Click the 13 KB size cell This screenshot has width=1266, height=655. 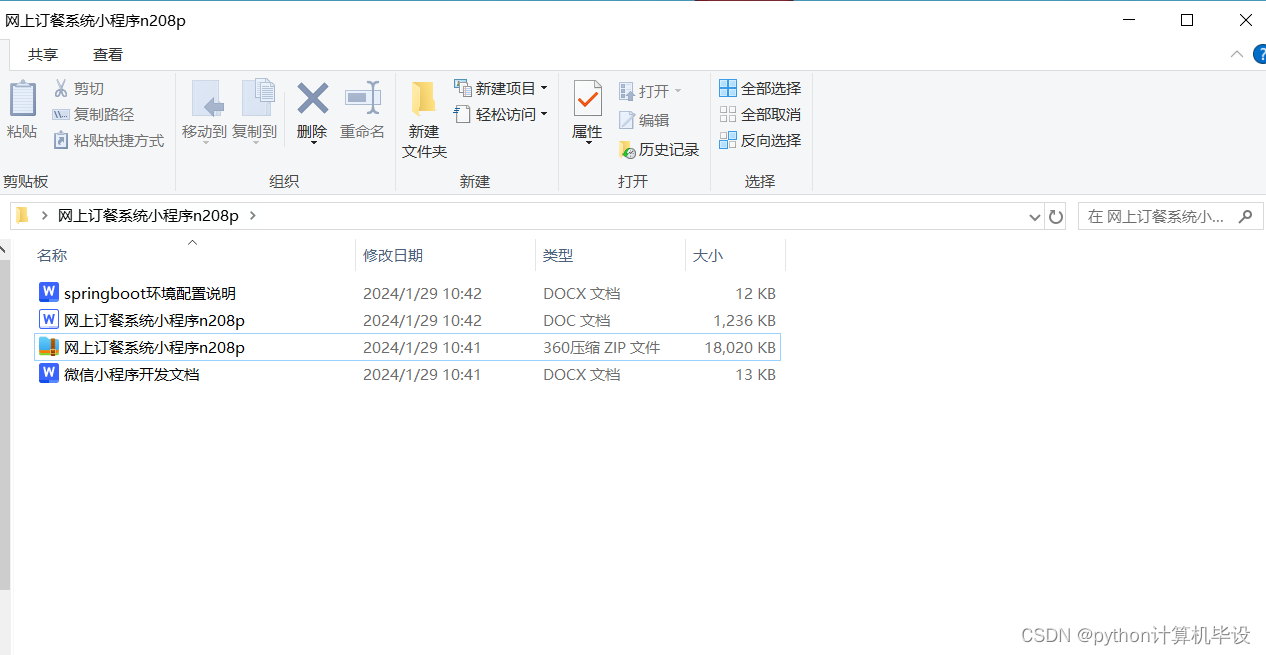coord(755,374)
